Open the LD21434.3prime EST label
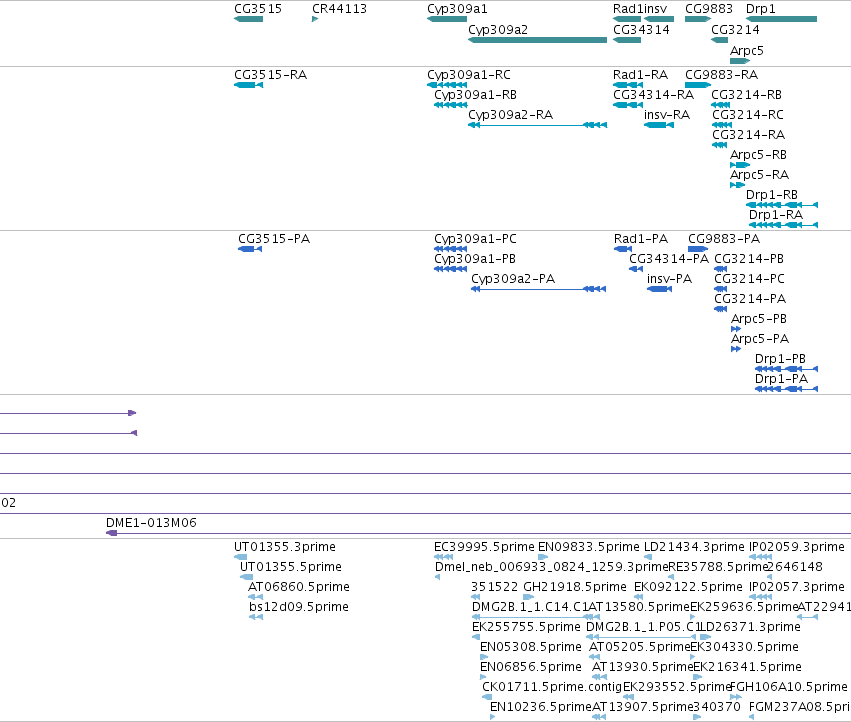The width and height of the screenshot is (851, 722). pos(694,547)
